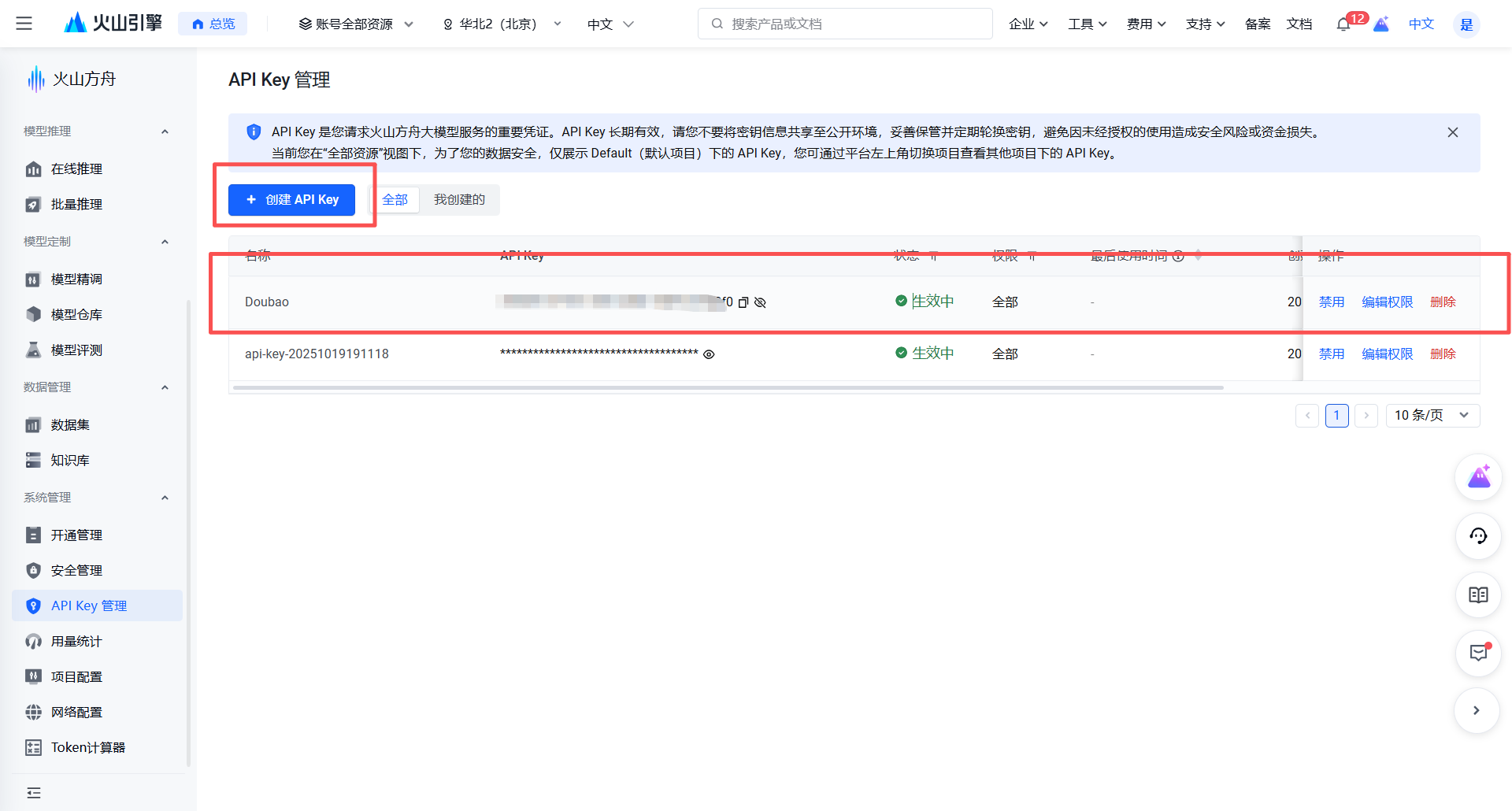Click 禁用 for api-key-20251019191118
The width and height of the screenshot is (1512, 811).
[x=1332, y=354]
